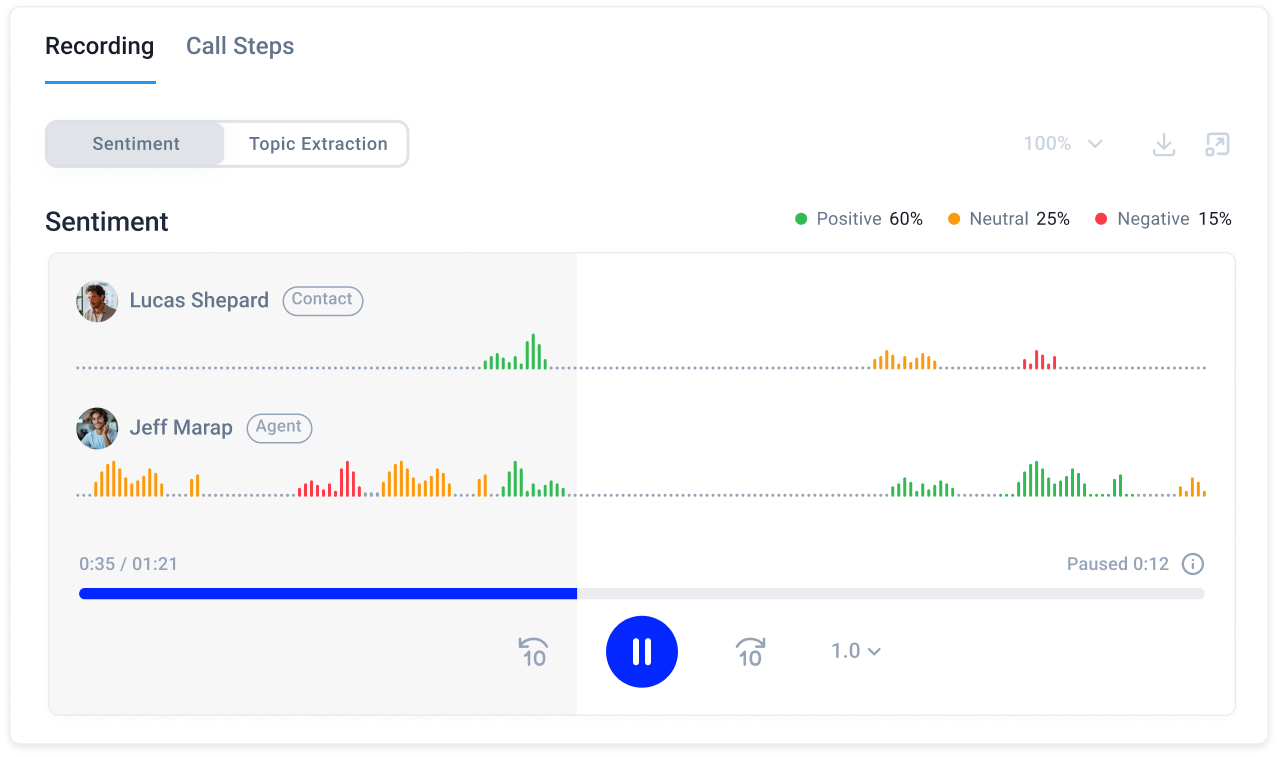Click the Agent badge for Jeff Marap
This screenshot has height=757, width=1278.
click(279, 427)
